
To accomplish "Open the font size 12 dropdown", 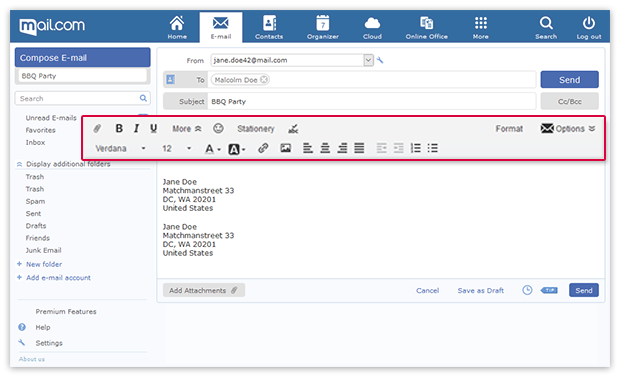I will 177,148.
